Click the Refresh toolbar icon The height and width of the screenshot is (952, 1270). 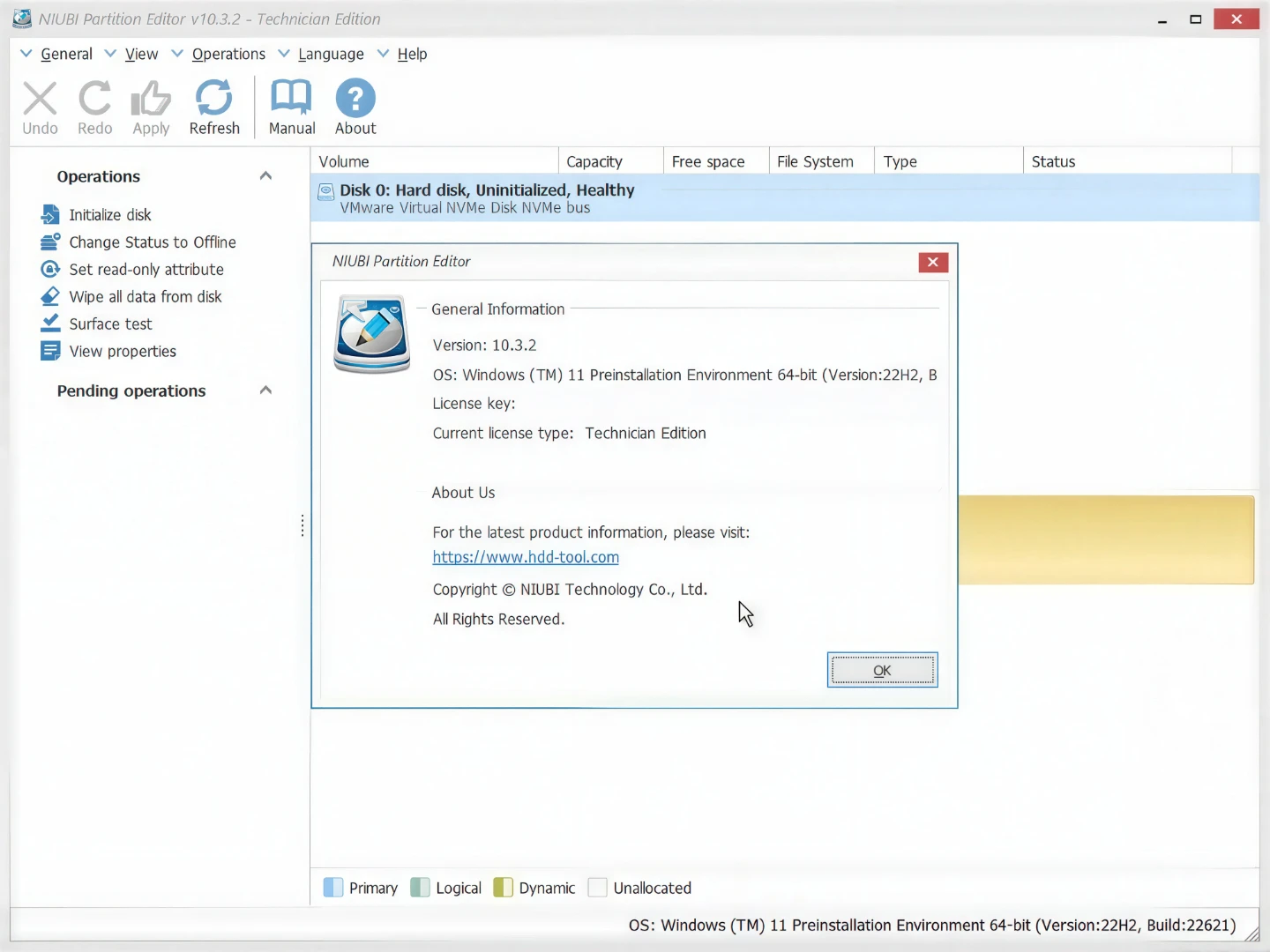coord(214,98)
